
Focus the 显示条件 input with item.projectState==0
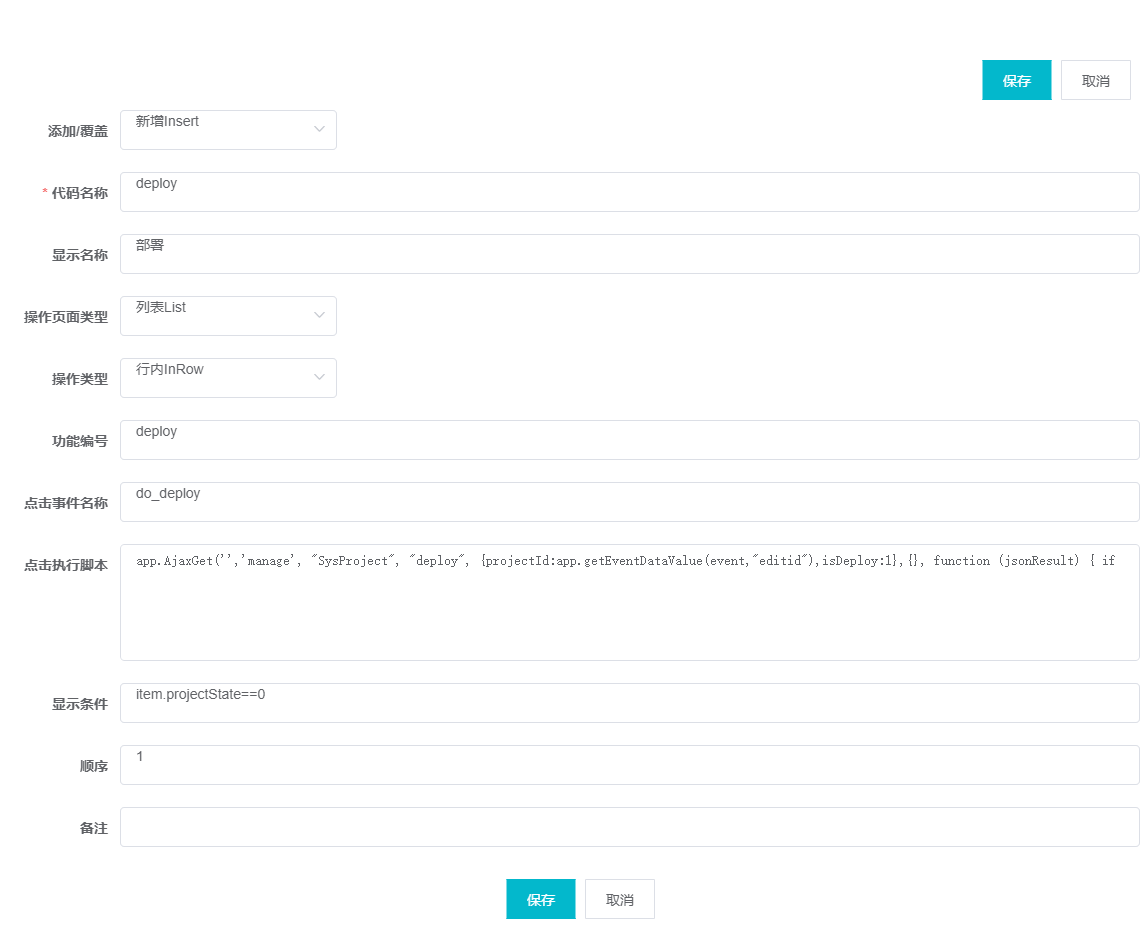click(630, 703)
